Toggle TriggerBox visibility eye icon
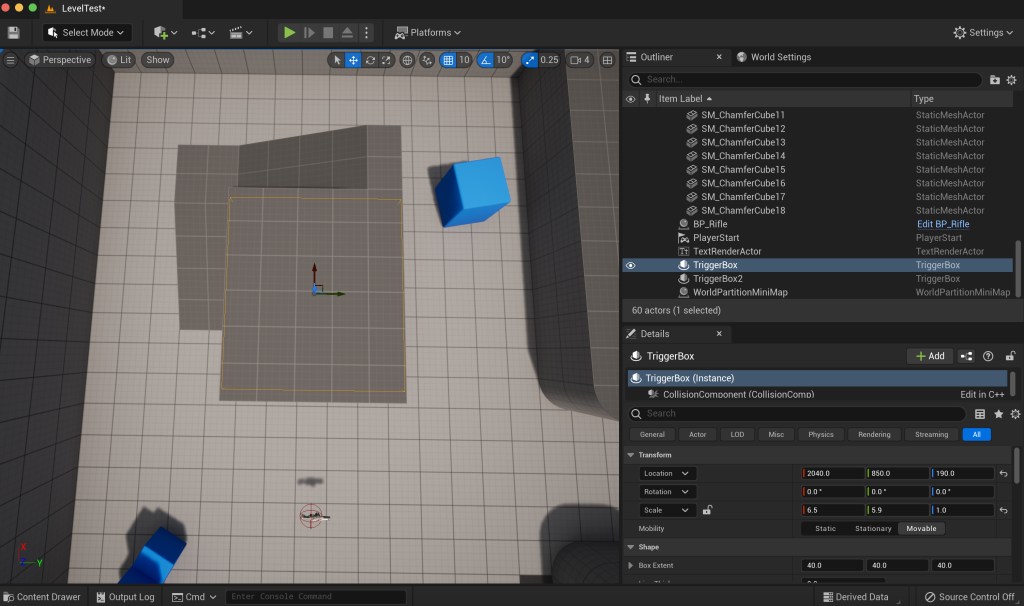The image size is (1024, 606). click(630, 266)
